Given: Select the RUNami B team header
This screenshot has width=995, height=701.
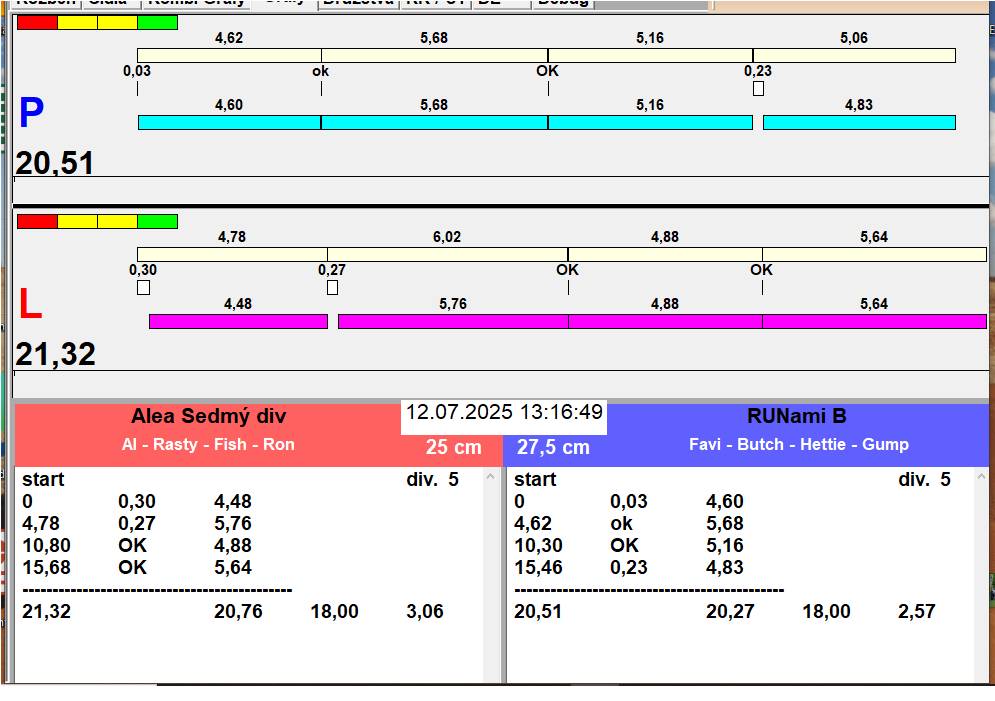Looking at the screenshot, I should 797,417.
